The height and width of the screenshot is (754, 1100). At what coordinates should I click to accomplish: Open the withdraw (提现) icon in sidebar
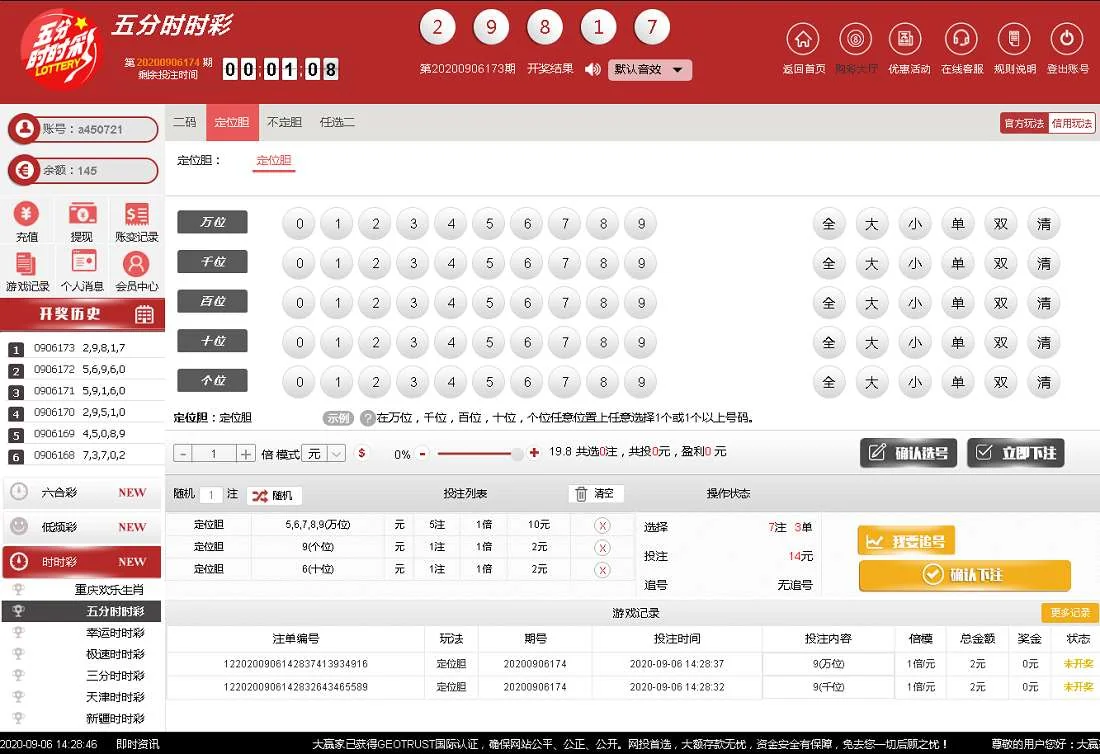pos(82,215)
